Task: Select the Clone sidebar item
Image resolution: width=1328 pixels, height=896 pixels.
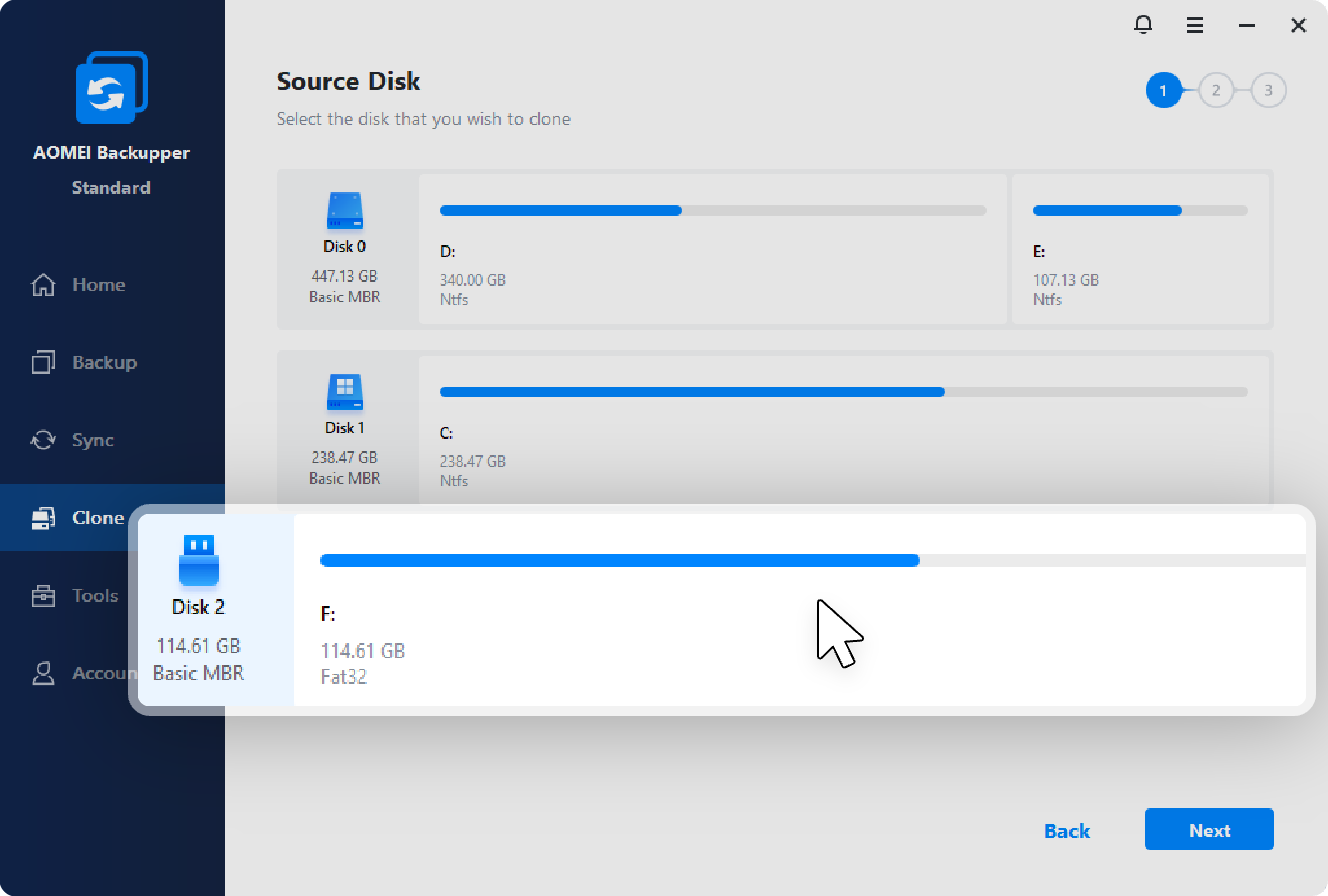Action: (x=97, y=518)
